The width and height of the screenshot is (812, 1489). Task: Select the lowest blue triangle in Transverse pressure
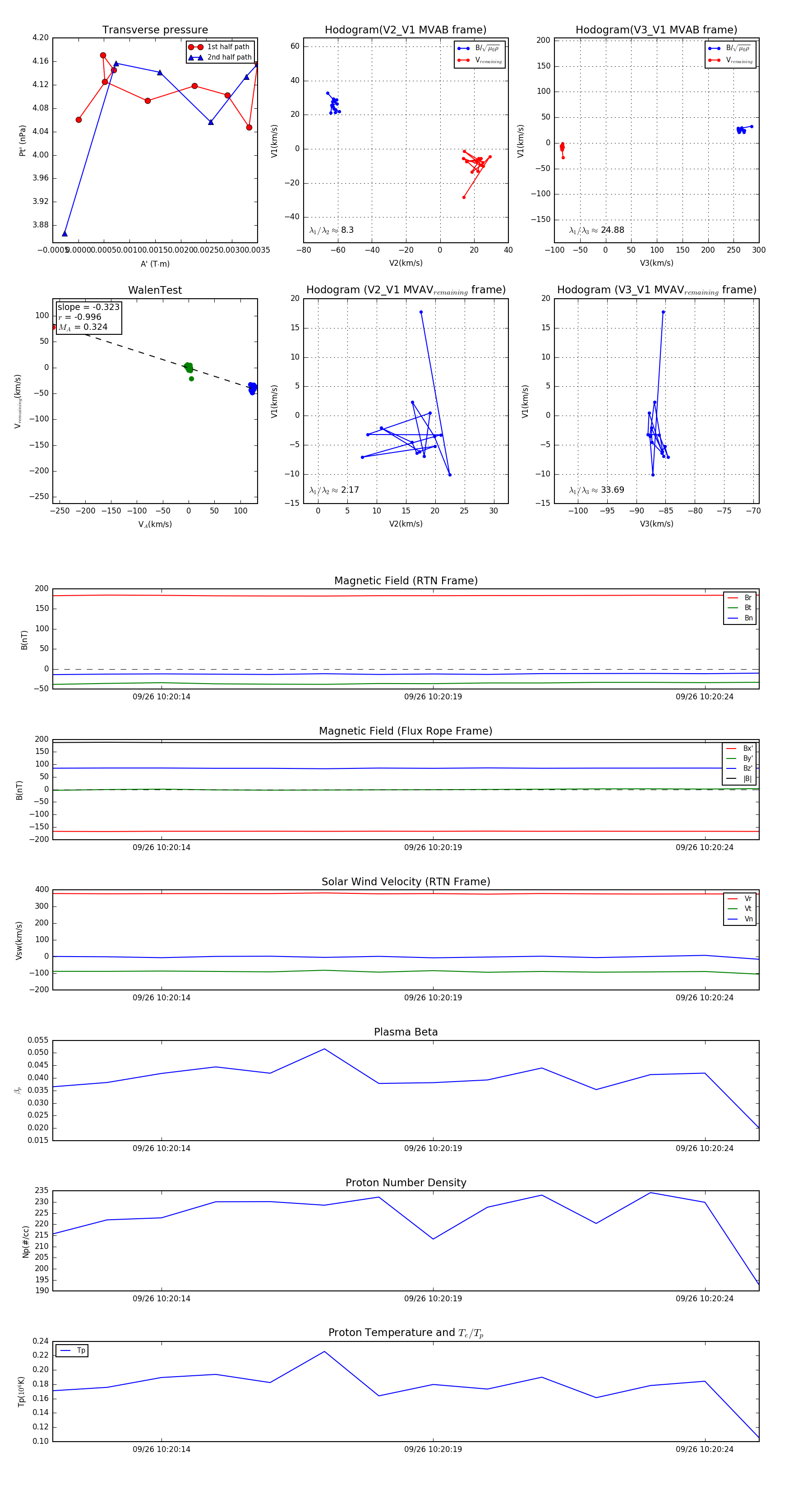(65, 234)
